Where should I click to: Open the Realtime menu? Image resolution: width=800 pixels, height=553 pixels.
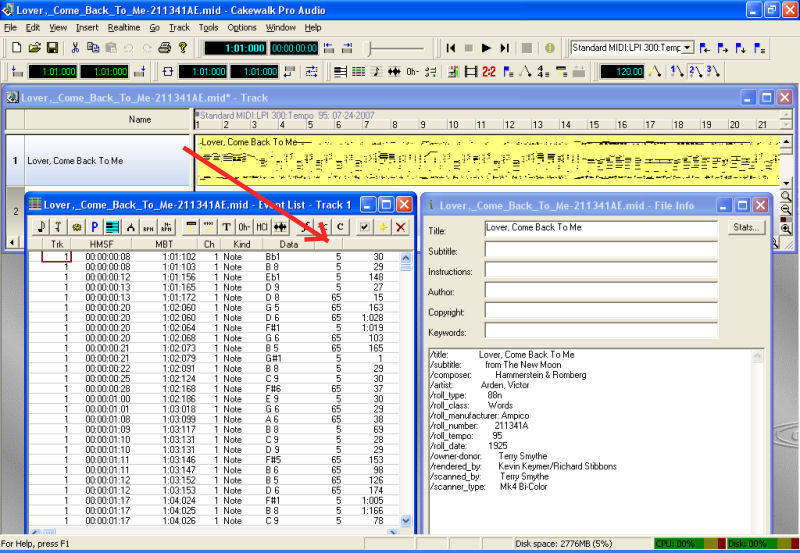coord(124,27)
